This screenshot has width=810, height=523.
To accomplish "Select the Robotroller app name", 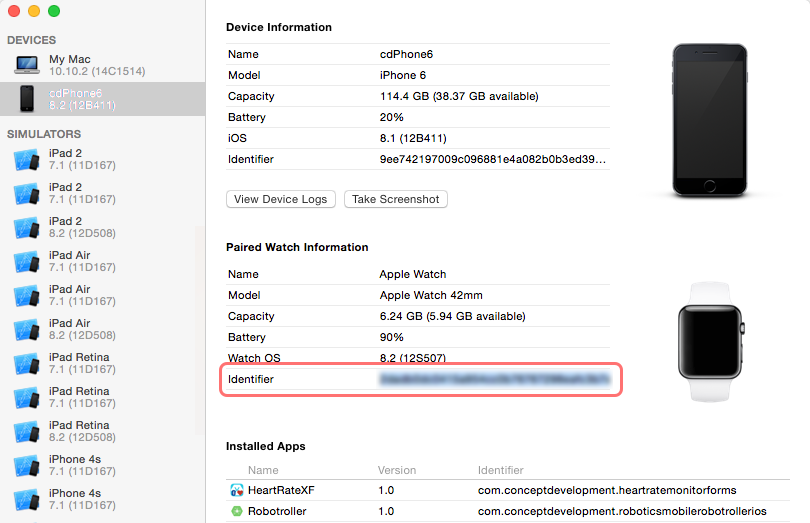I will 277,511.
